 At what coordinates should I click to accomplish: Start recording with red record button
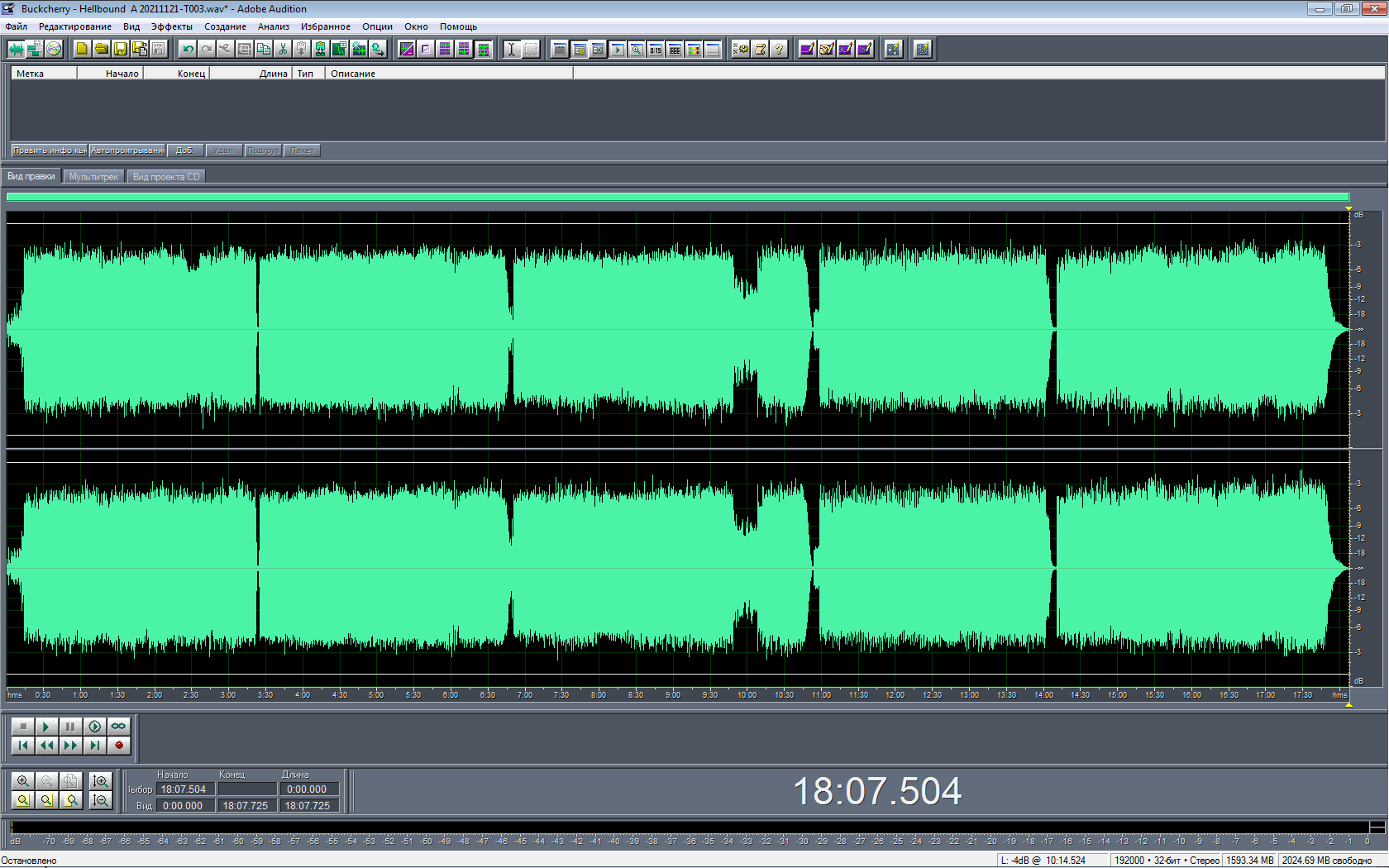pos(119,745)
